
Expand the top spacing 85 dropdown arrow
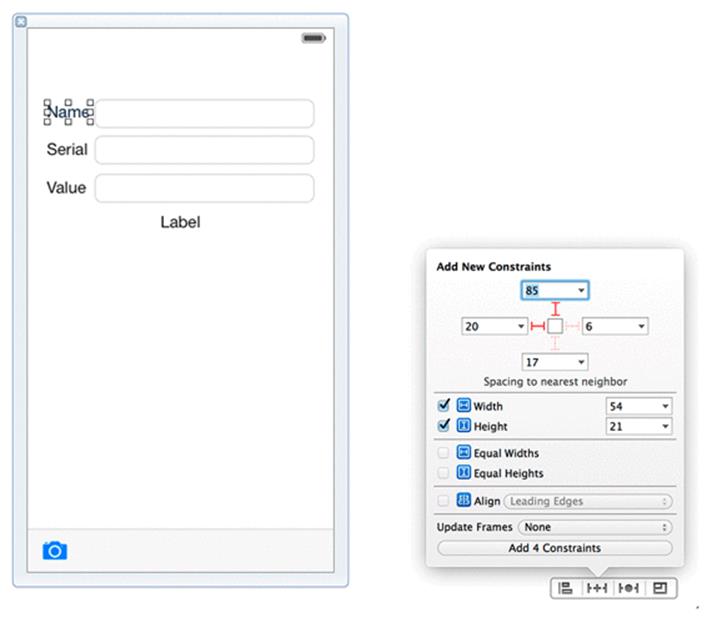click(x=581, y=290)
